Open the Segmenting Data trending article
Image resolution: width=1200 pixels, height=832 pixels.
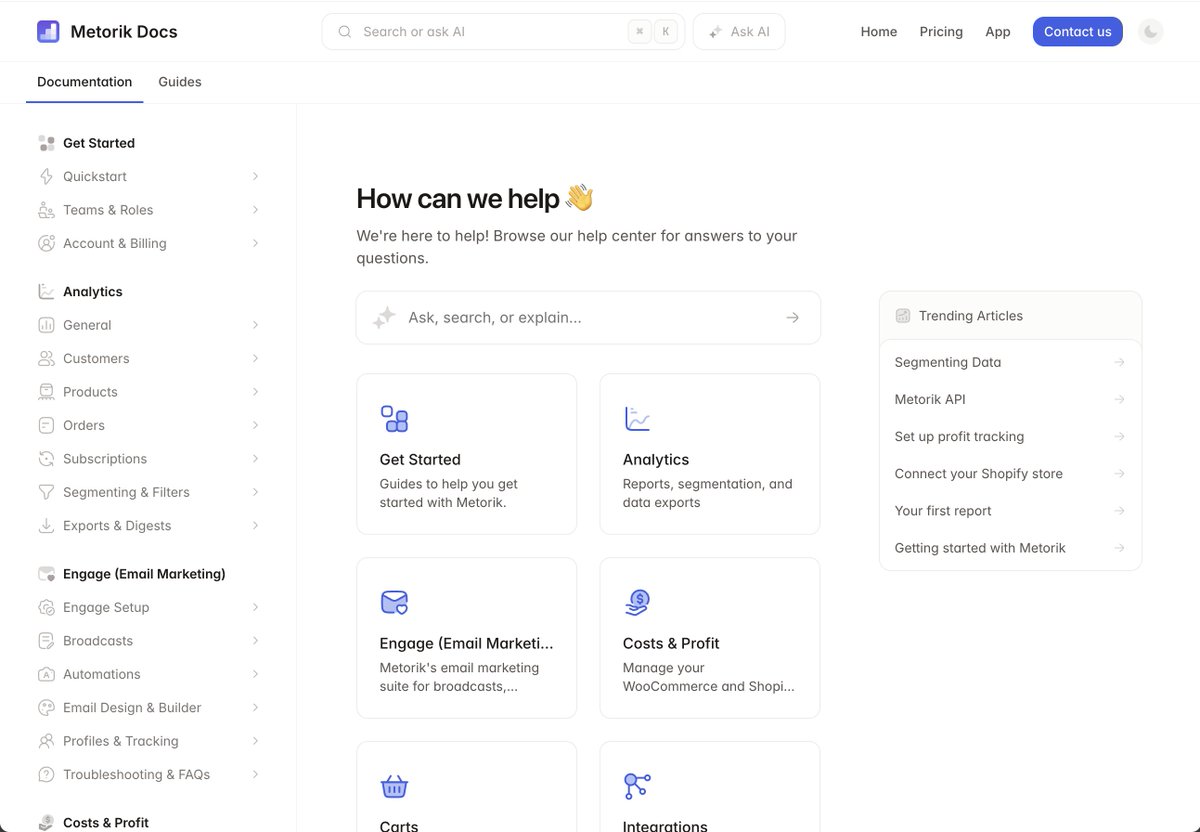coord(1010,362)
